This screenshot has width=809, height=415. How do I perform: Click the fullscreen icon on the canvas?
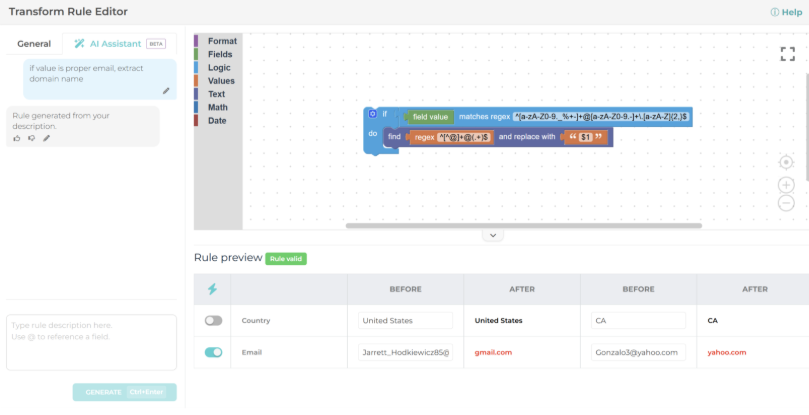[x=787, y=54]
